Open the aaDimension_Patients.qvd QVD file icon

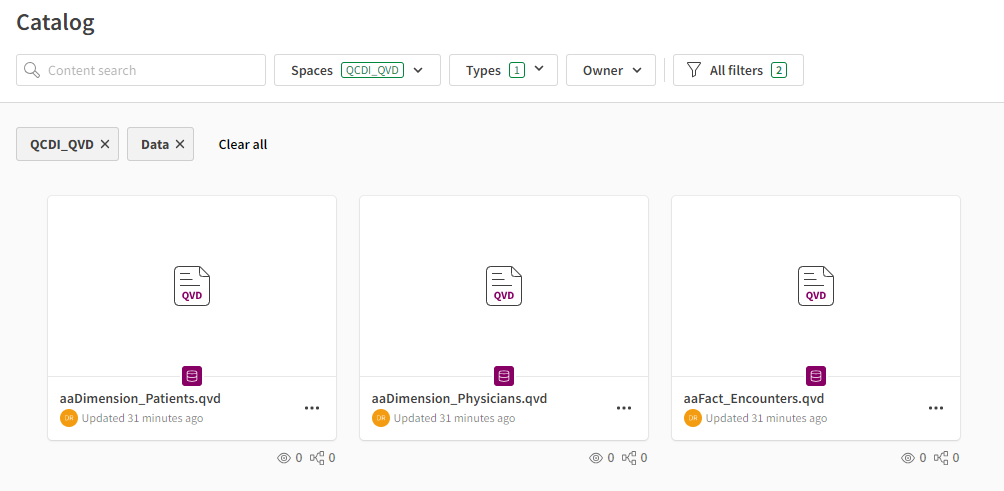coord(192,286)
